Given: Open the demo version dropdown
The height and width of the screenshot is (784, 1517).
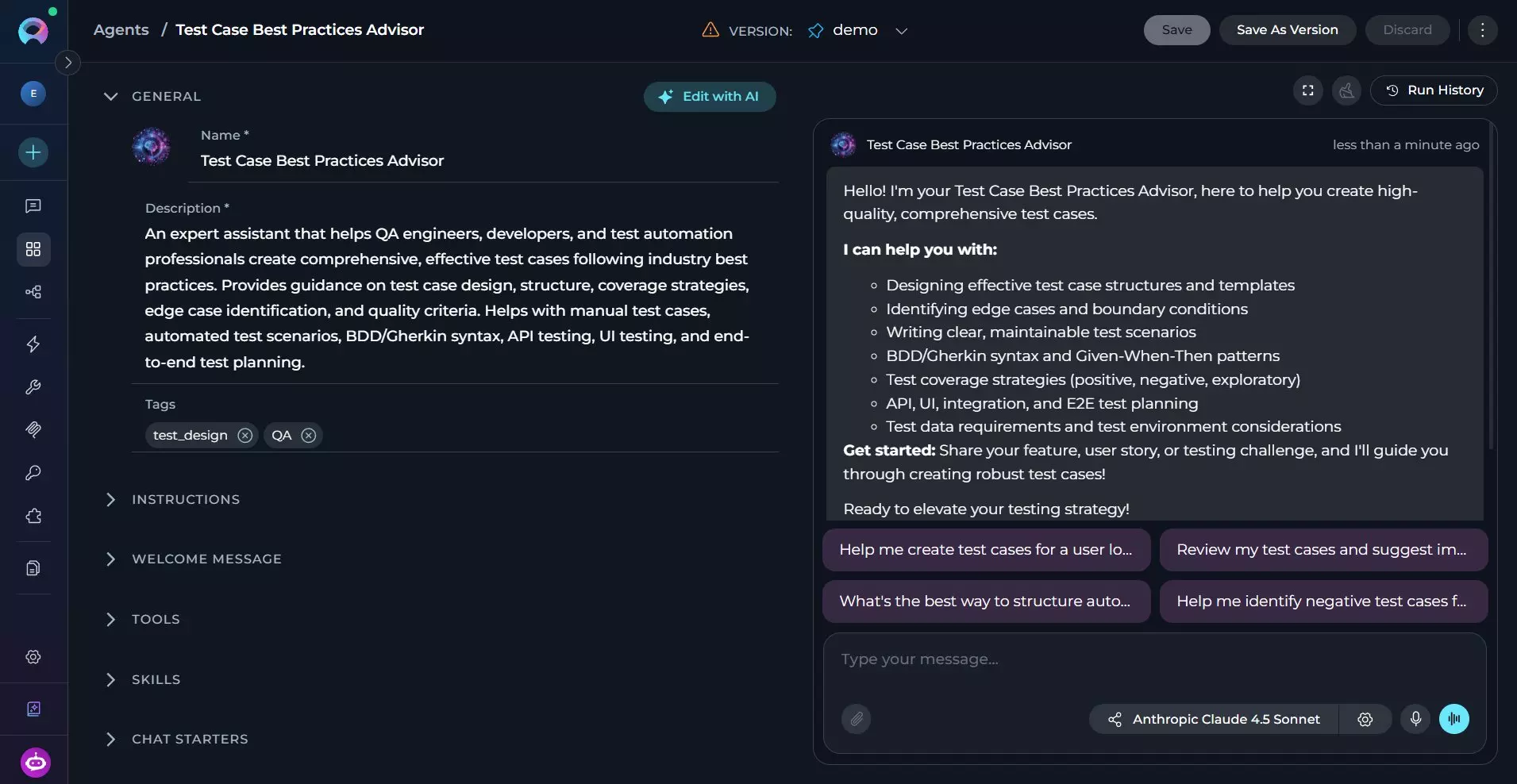Looking at the screenshot, I should 858,30.
